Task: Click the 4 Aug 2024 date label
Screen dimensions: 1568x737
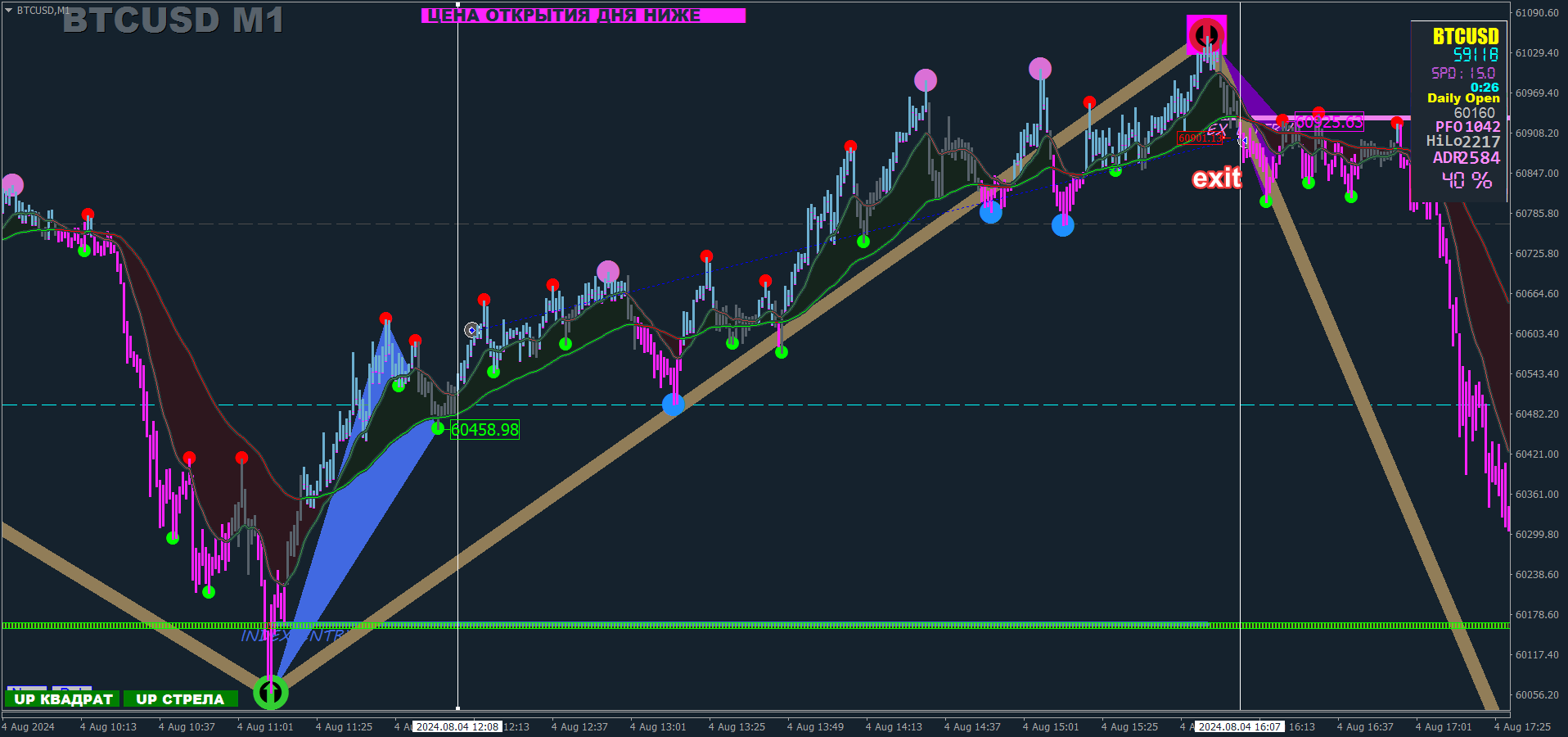Action: coord(29,727)
